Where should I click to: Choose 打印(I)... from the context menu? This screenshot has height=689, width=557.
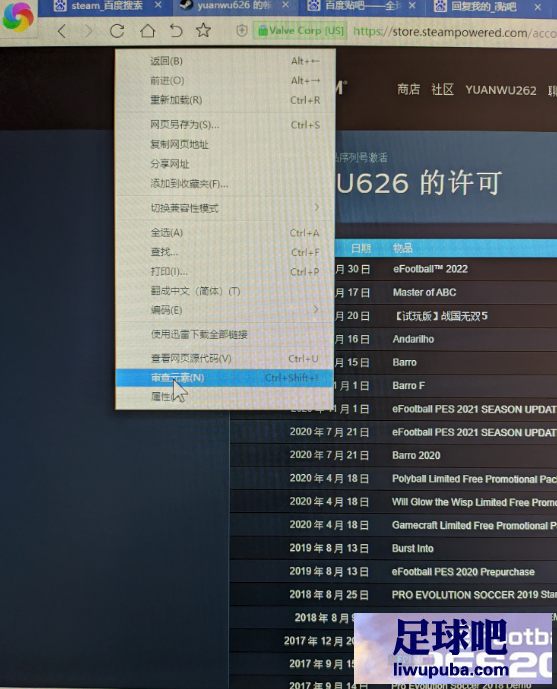tap(224, 271)
